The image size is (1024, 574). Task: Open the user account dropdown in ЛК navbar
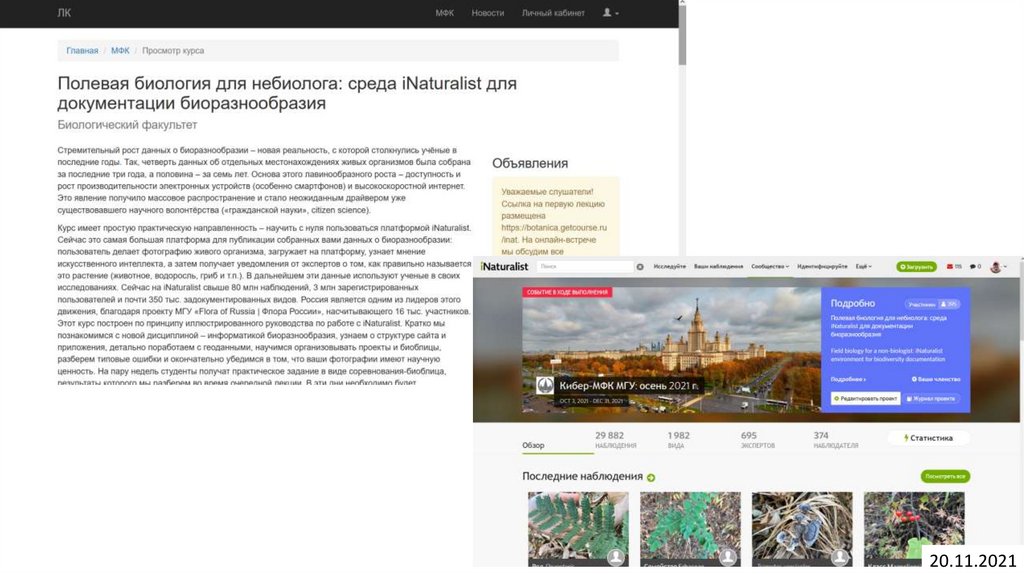point(610,12)
